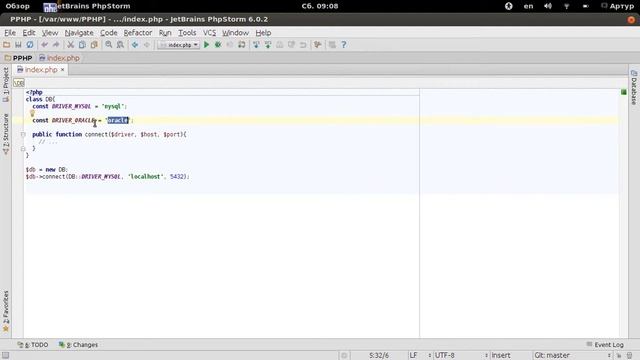Open the Edit menu
This screenshot has height=360, width=640.
click(x=29, y=33)
